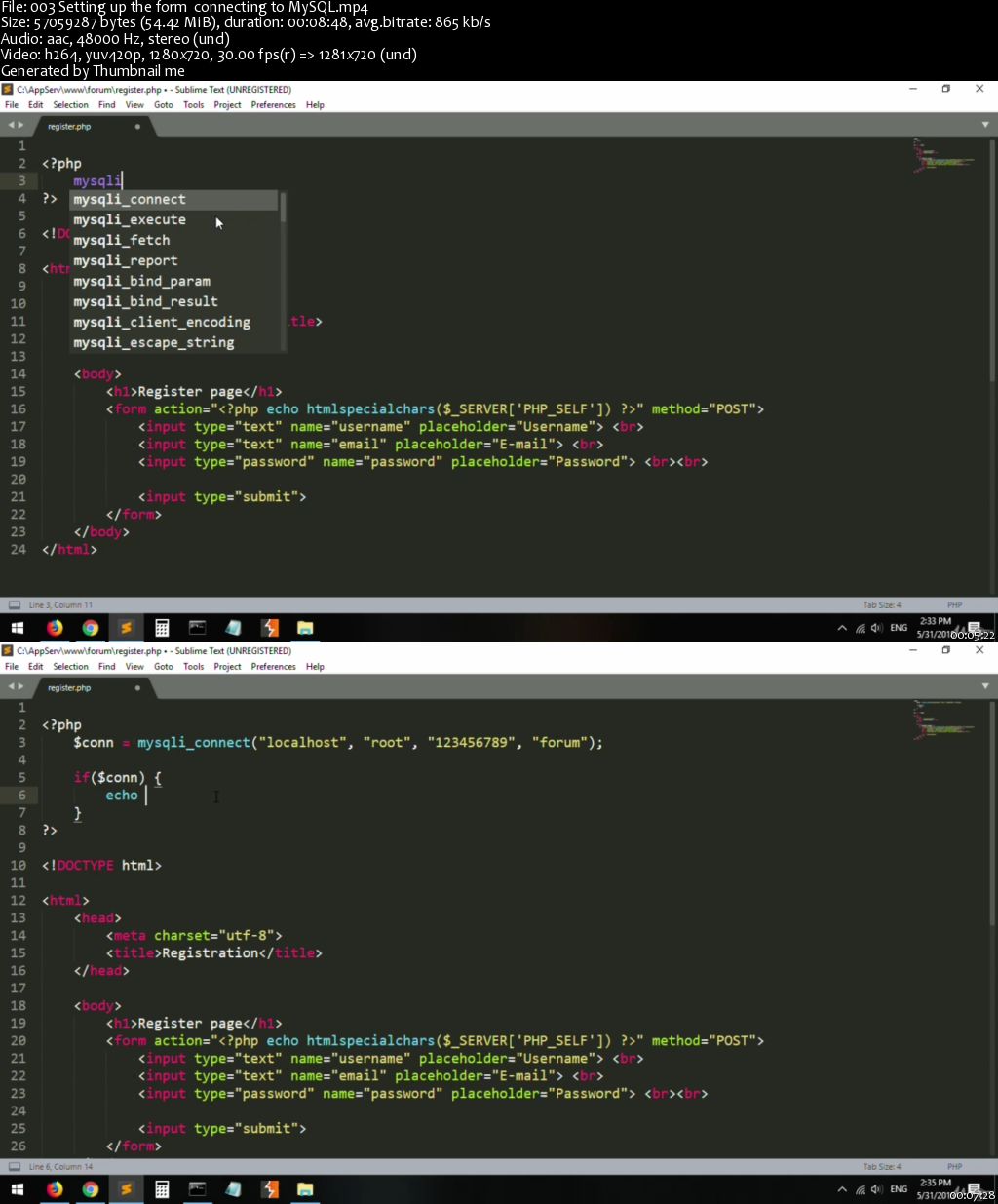Image resolution: width=998 pixels, height=1204 pixels.
Task: Open Help menu in lower Sublime window
Action: click(315, 667)
